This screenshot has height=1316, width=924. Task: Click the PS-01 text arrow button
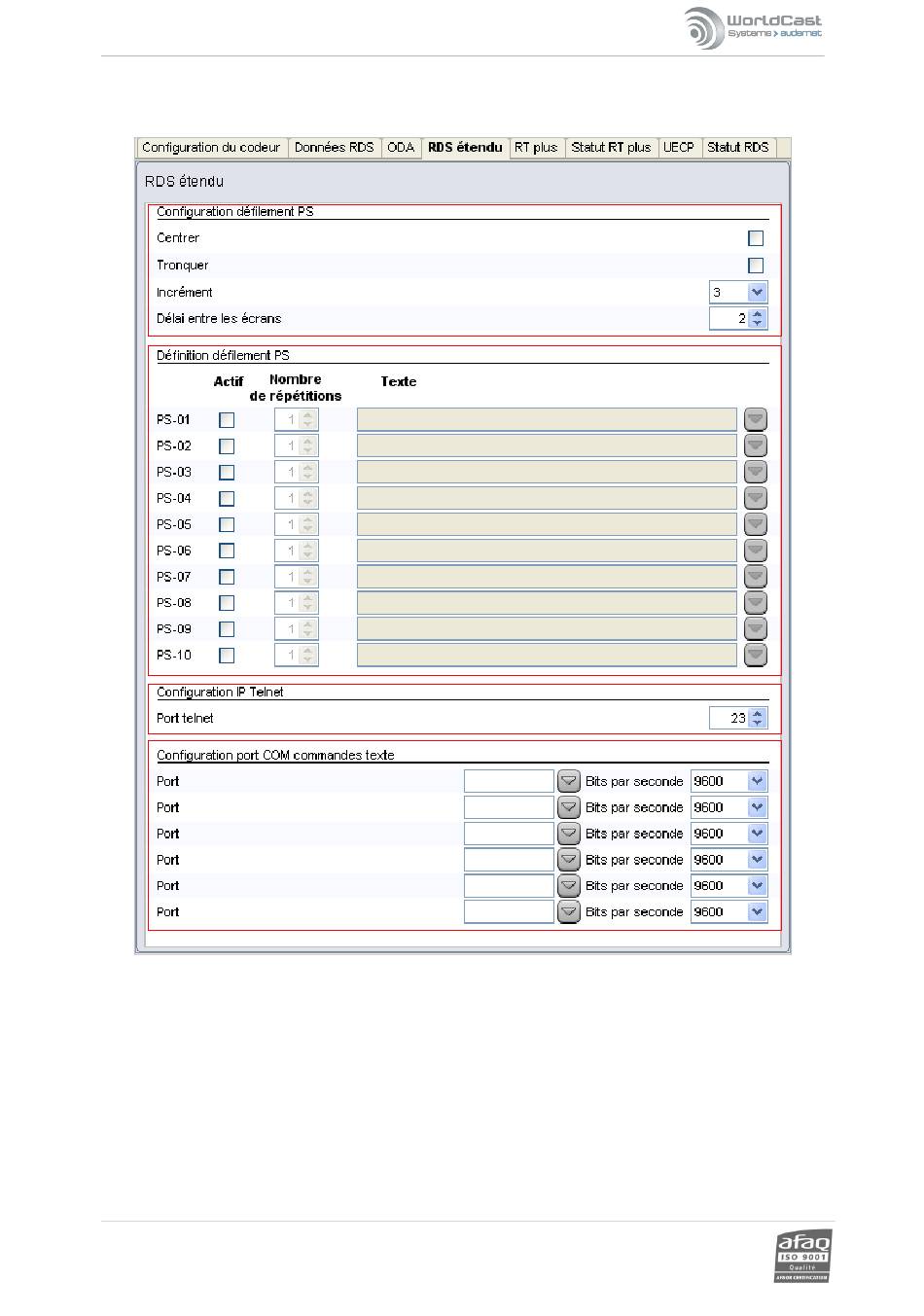click(756, 419)
